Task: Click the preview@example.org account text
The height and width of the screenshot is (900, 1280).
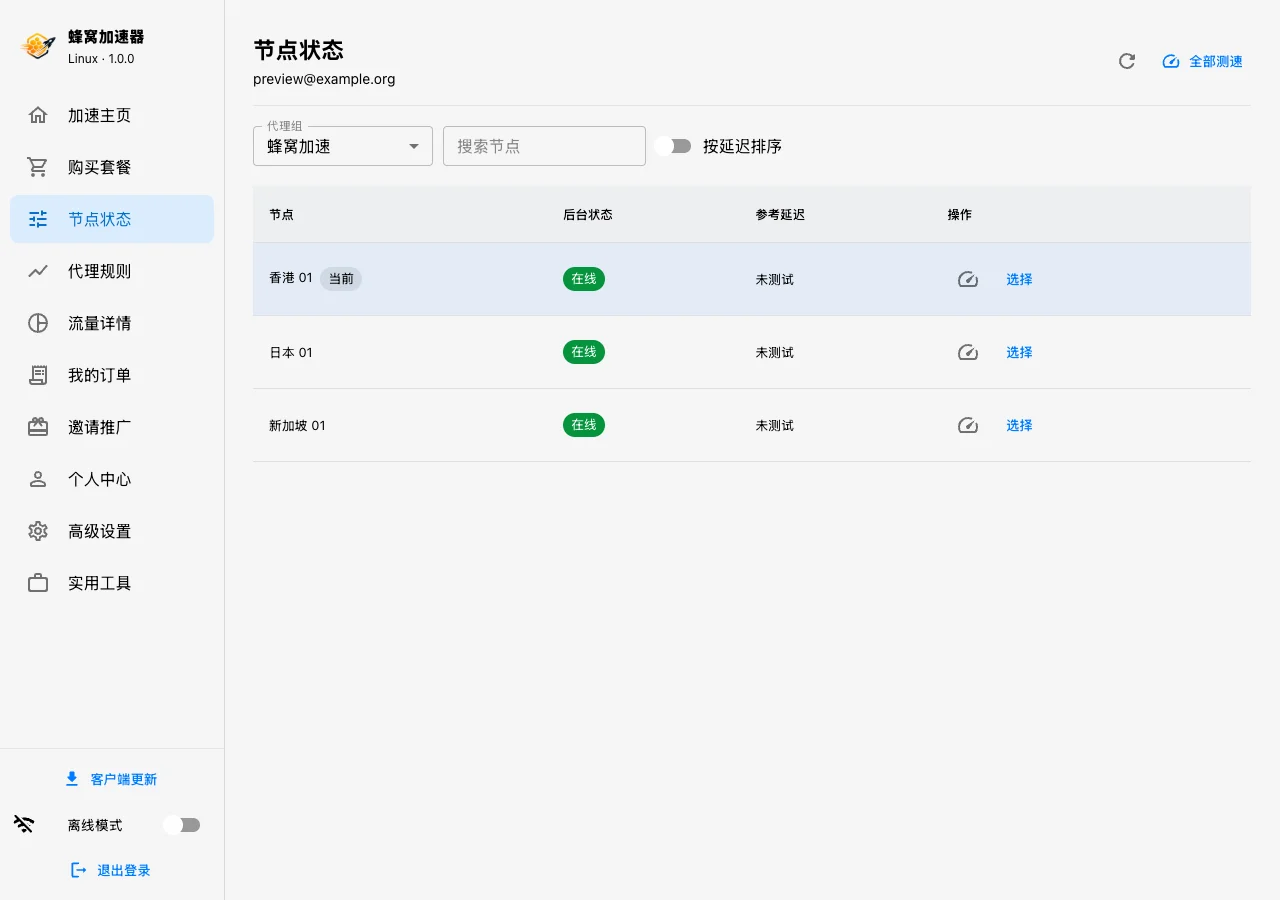Action: click(324, 79)
